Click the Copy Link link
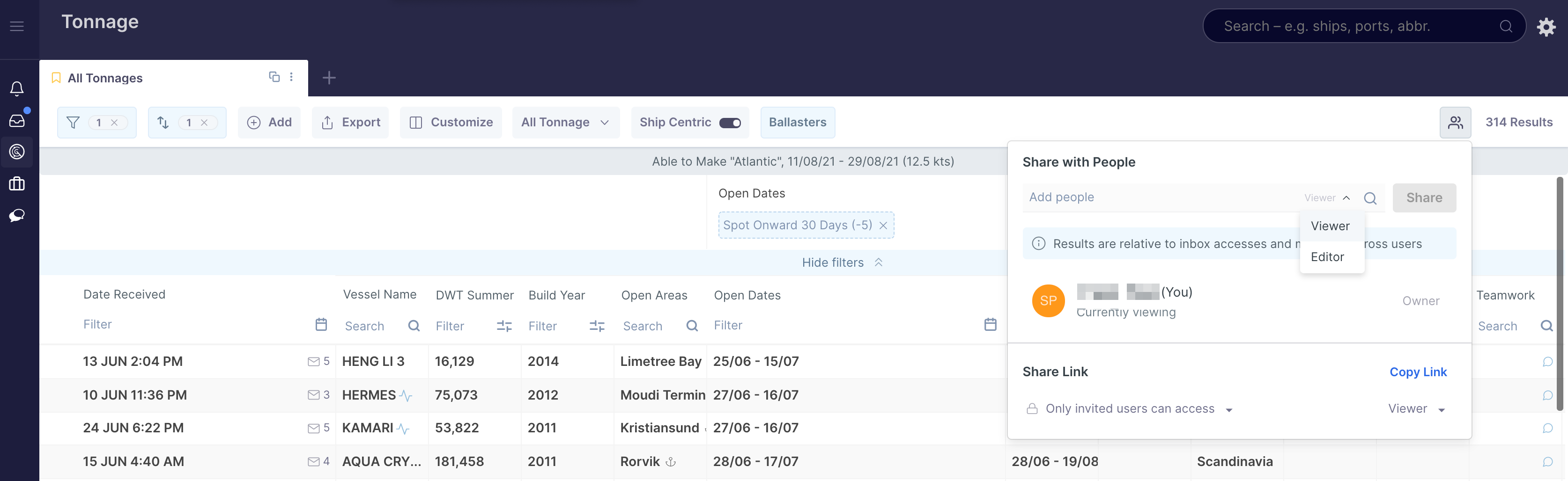The image size is (1568, 481). coord(1418,372)
